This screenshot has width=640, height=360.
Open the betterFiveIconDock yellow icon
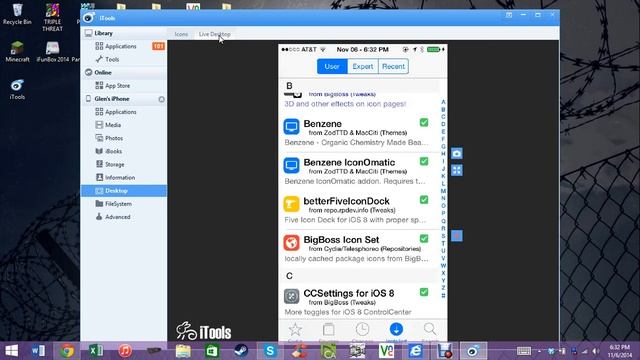[x=291, y=204]
